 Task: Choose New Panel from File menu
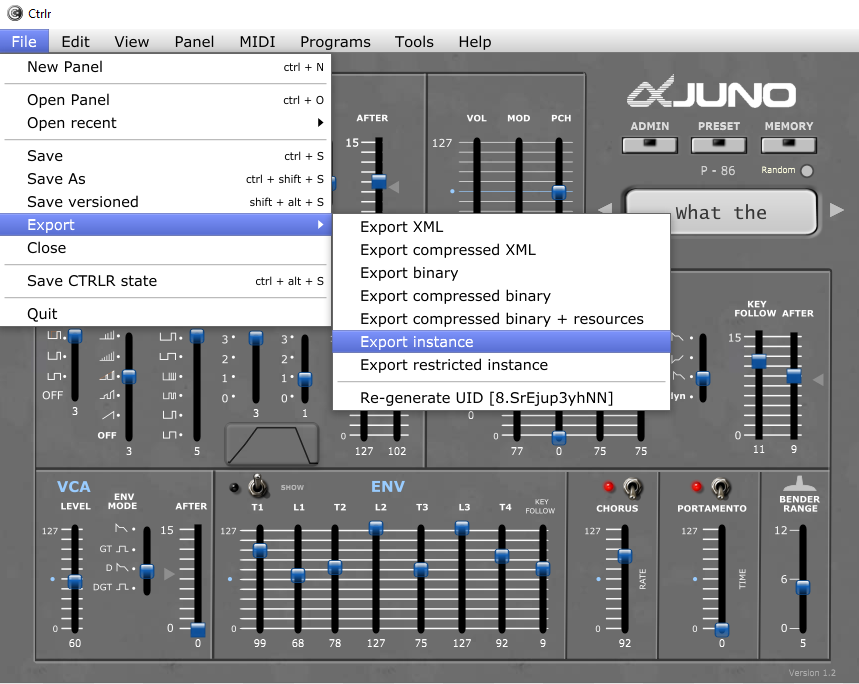[165, 67]
